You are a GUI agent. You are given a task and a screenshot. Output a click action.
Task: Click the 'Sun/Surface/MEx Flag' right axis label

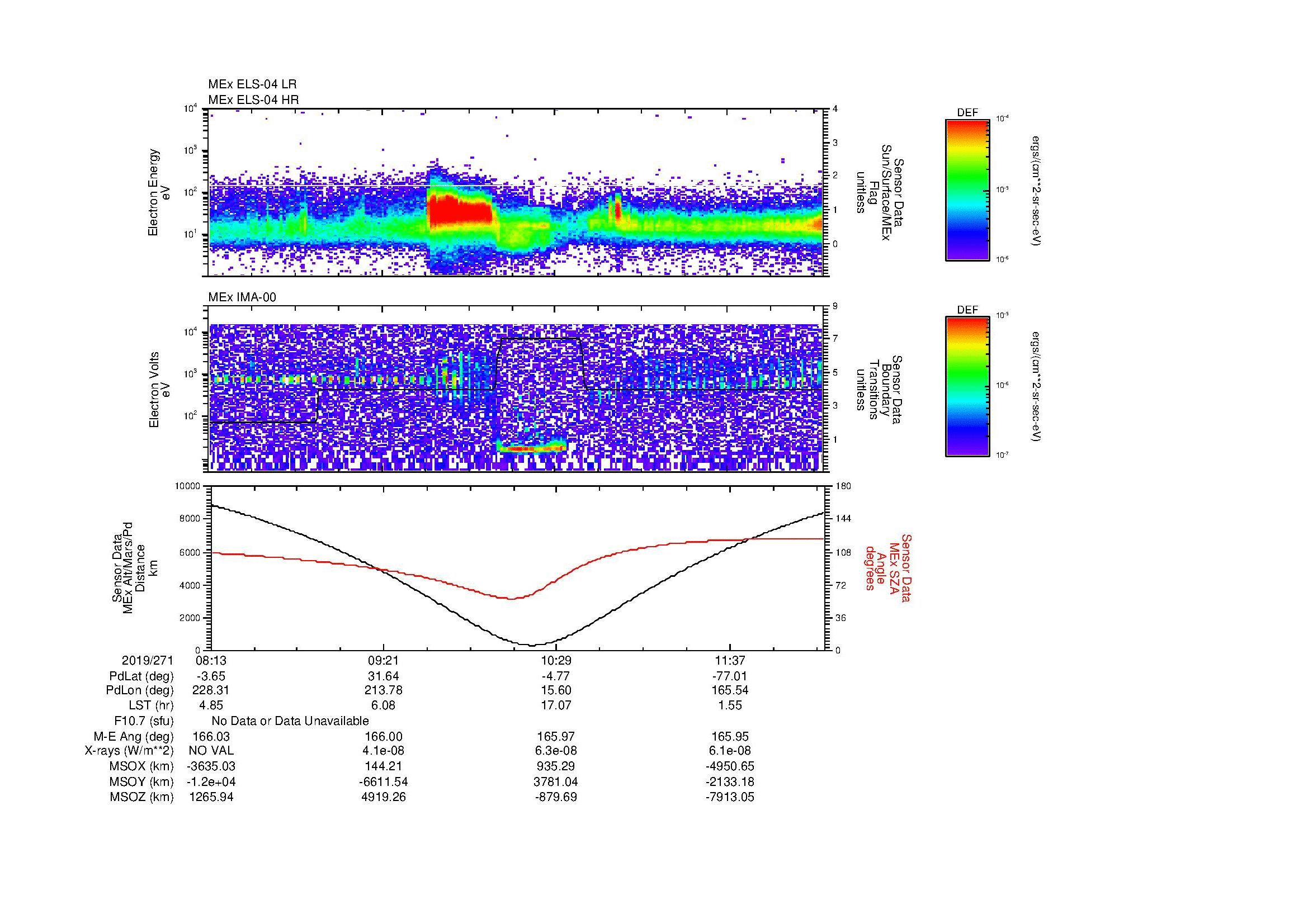(x=880, y=192)
